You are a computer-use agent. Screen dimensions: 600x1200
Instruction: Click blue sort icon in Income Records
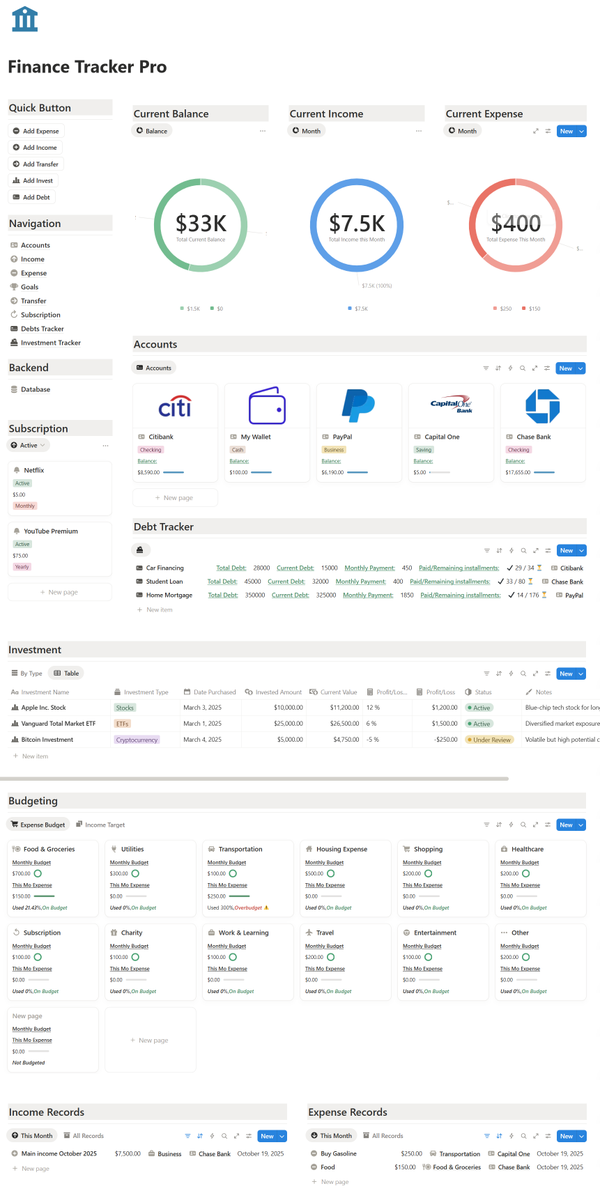click(x=200, y=1136)
